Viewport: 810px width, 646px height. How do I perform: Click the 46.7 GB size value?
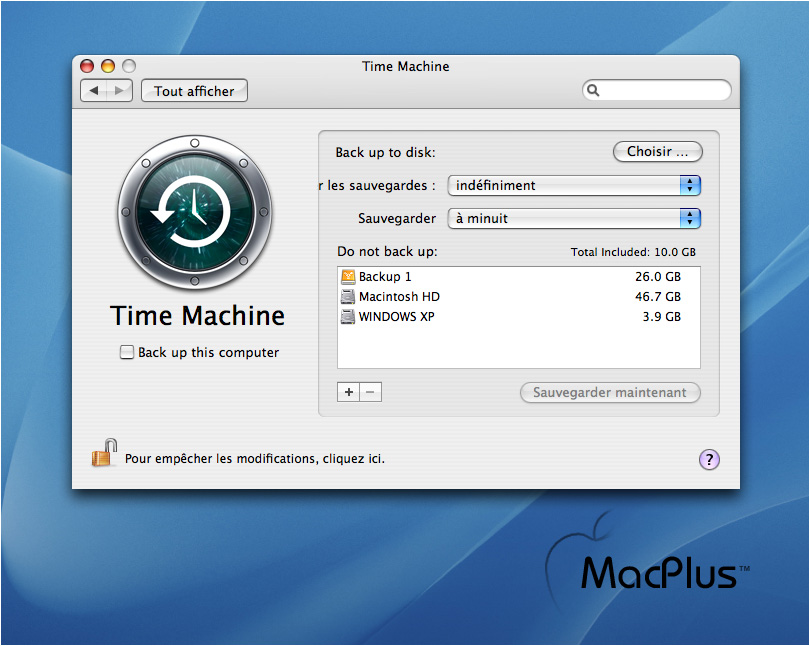click(x=658, y=297)
